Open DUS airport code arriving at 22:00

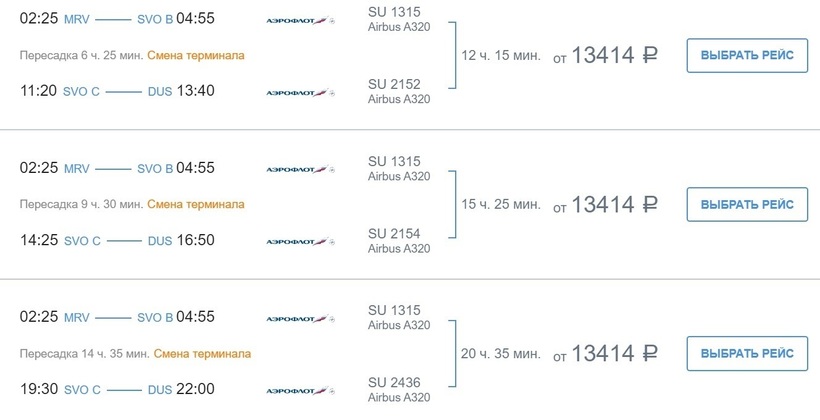[159, 389]
